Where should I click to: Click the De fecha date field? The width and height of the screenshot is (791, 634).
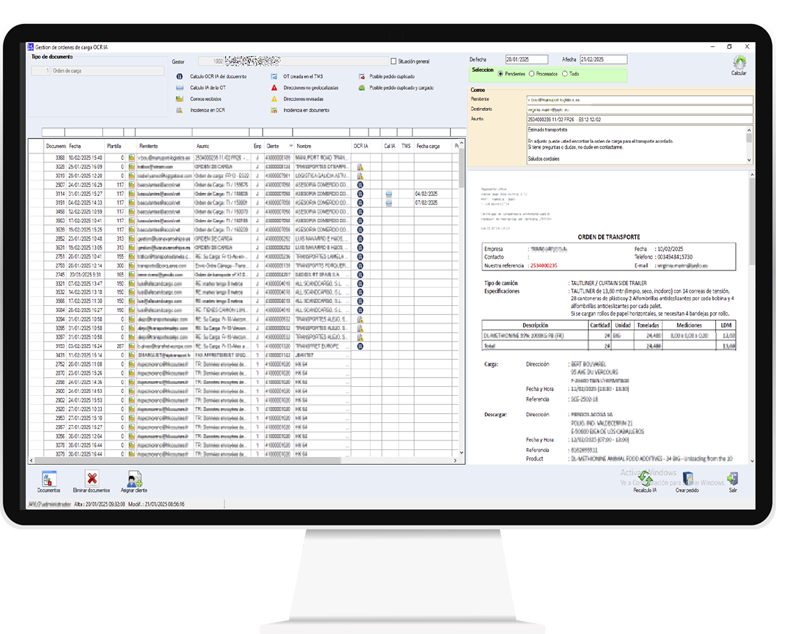click(525, 60)
